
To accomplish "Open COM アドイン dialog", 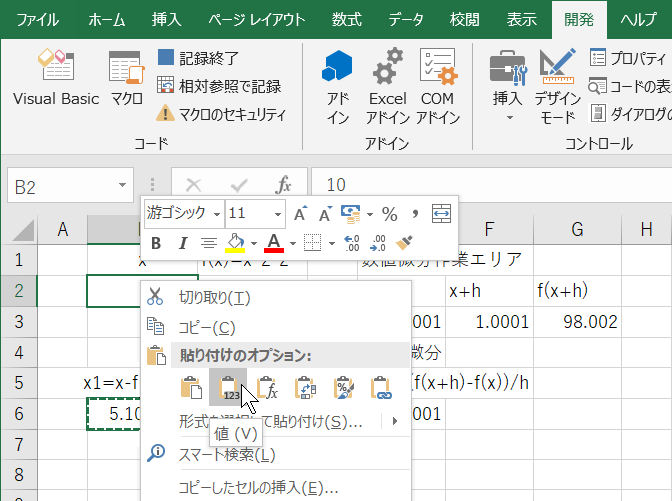I will pos(438,86).
